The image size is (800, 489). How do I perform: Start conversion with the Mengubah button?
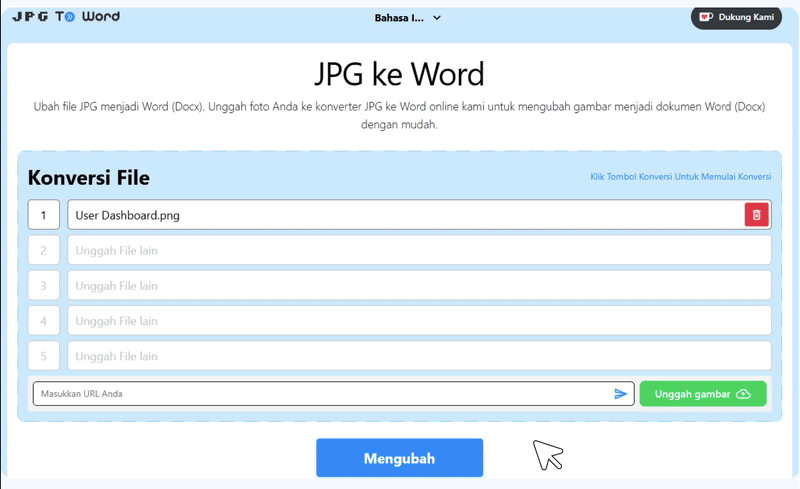399,458
